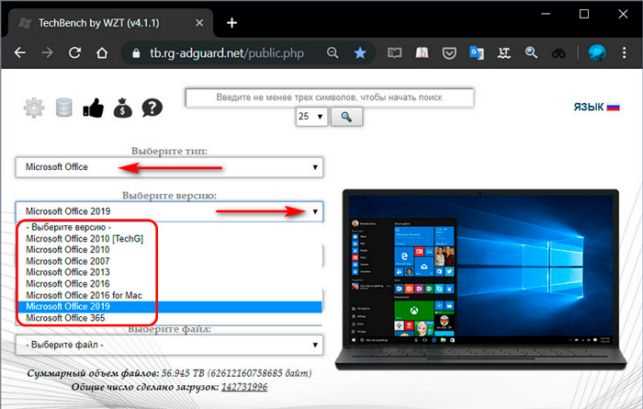Click the 56.945 TB total size text

183,373
